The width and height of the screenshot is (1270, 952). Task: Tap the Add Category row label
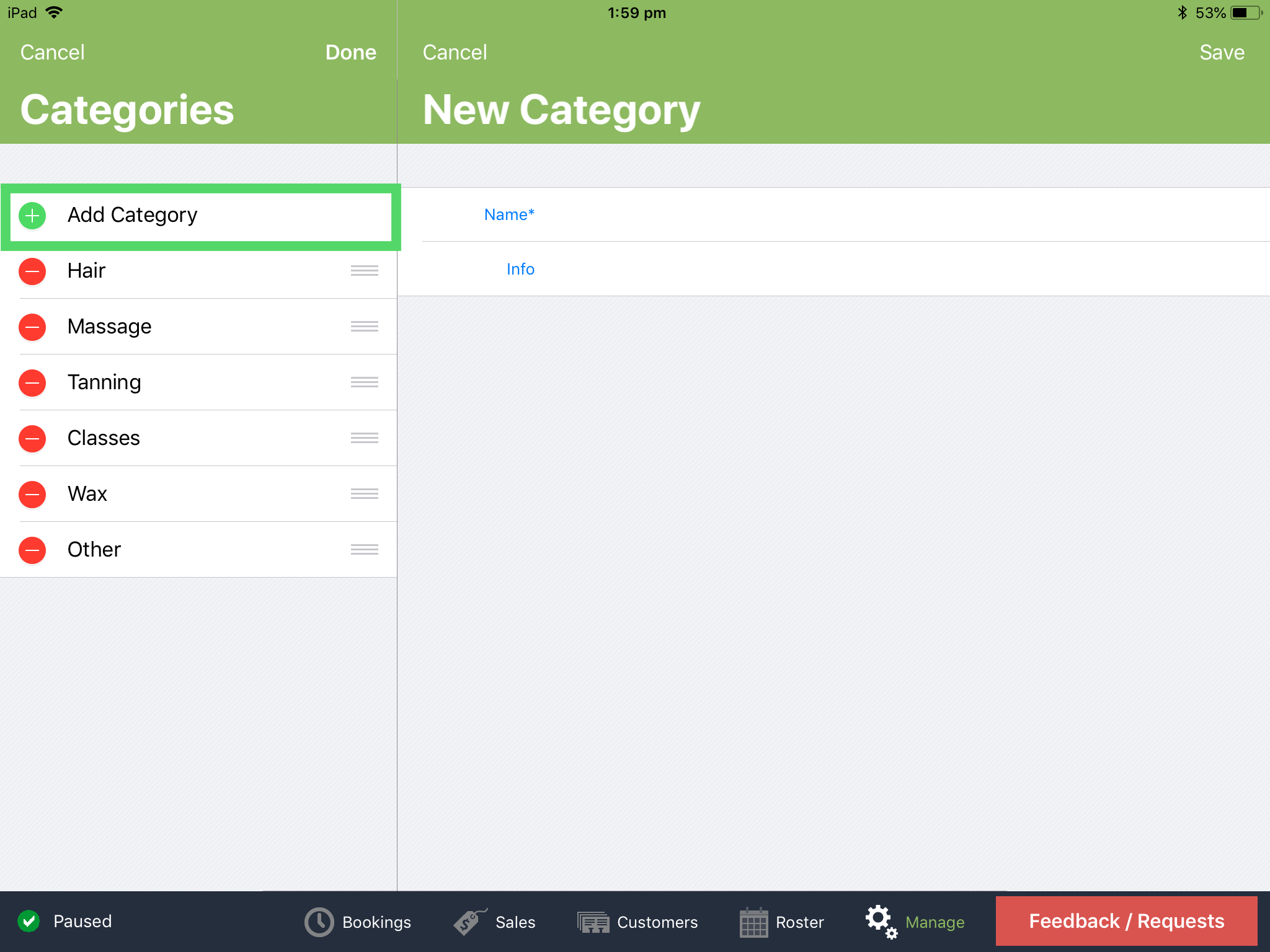point(133,215)
